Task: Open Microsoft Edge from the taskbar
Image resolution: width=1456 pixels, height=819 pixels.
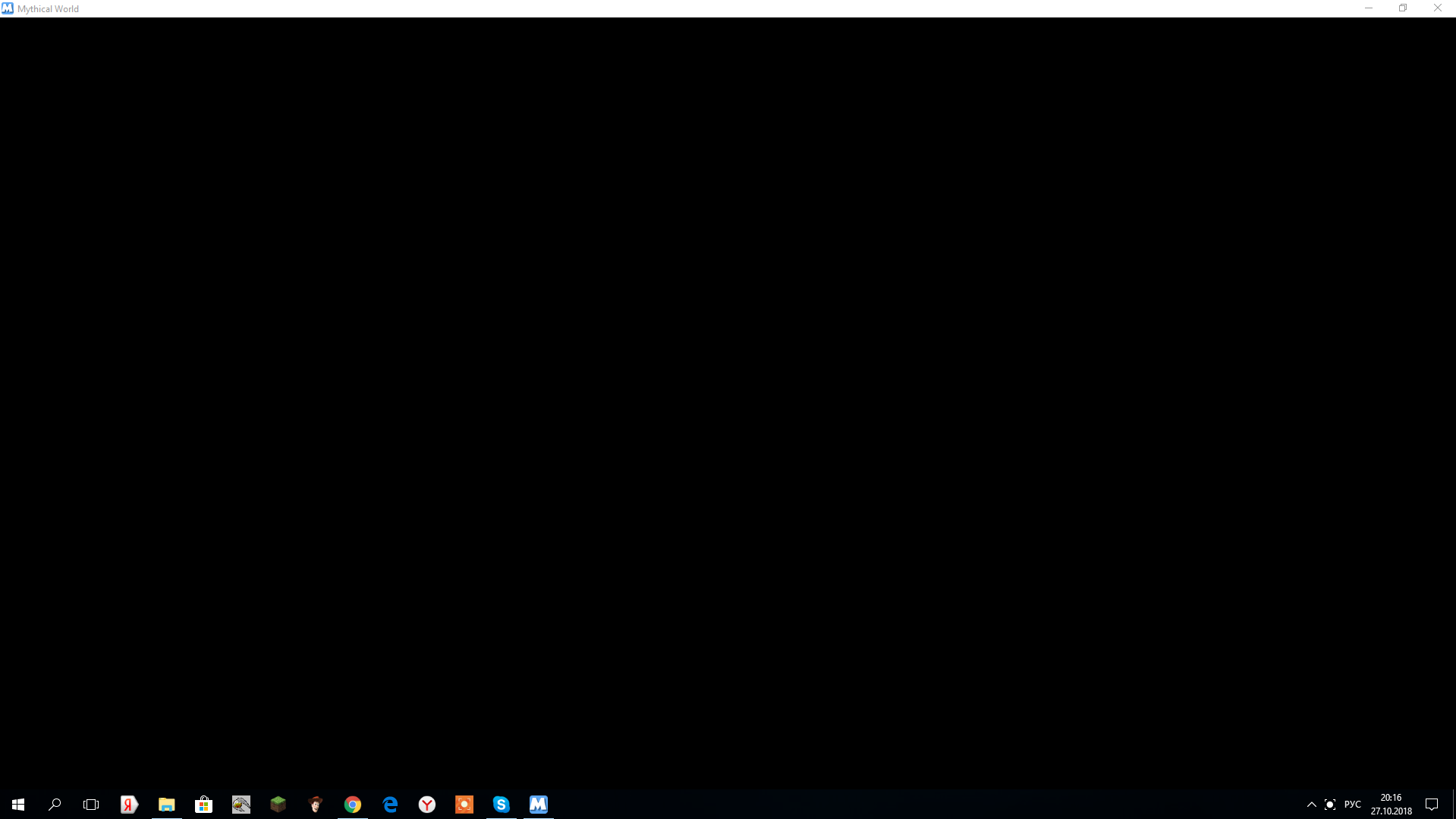Action: pos(390,805)
